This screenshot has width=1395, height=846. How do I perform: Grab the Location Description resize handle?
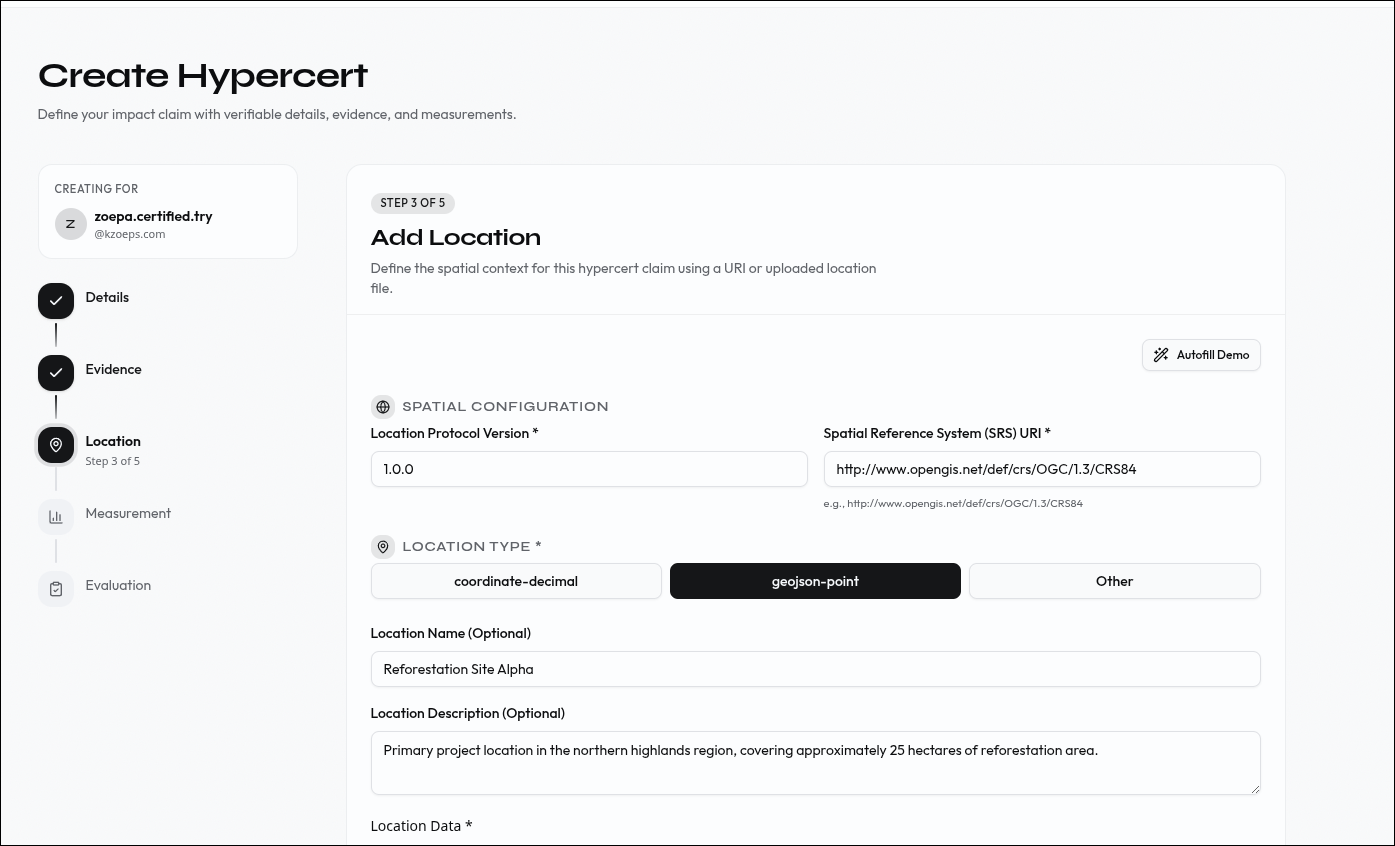[x=1254, y=788]
